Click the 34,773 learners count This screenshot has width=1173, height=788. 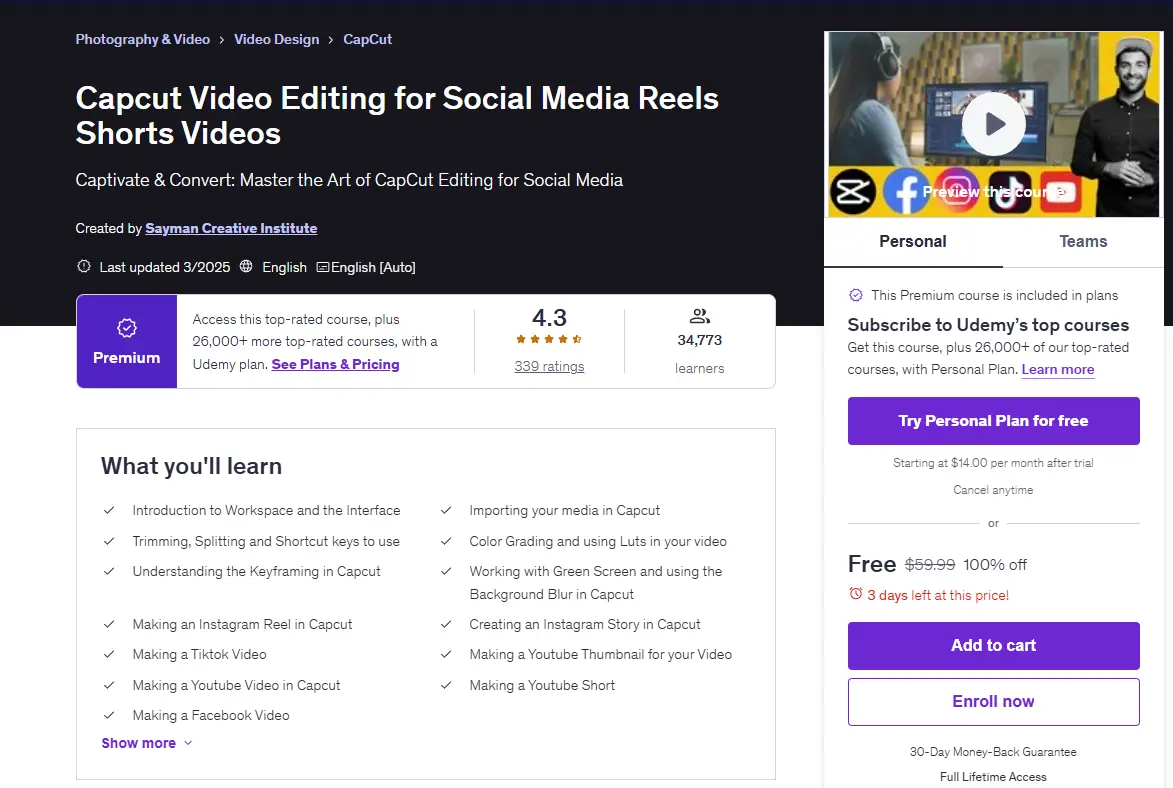tap(699, 340)
